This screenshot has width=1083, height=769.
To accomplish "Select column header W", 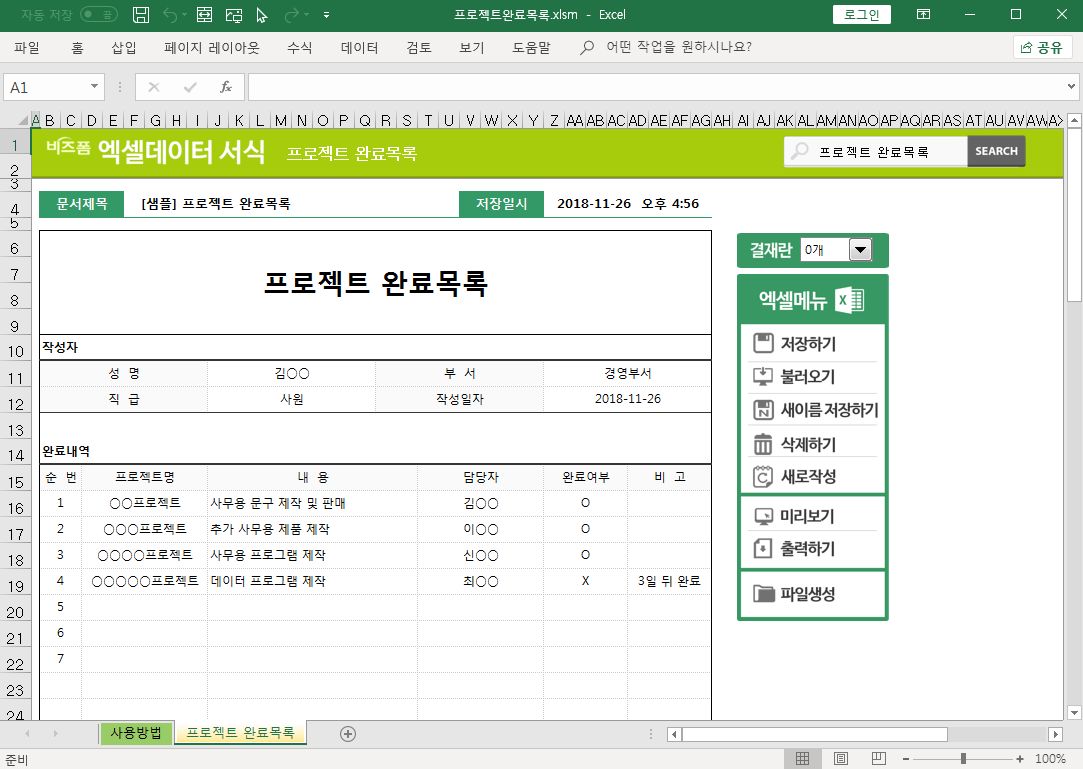I will click(x=491, y=120).
